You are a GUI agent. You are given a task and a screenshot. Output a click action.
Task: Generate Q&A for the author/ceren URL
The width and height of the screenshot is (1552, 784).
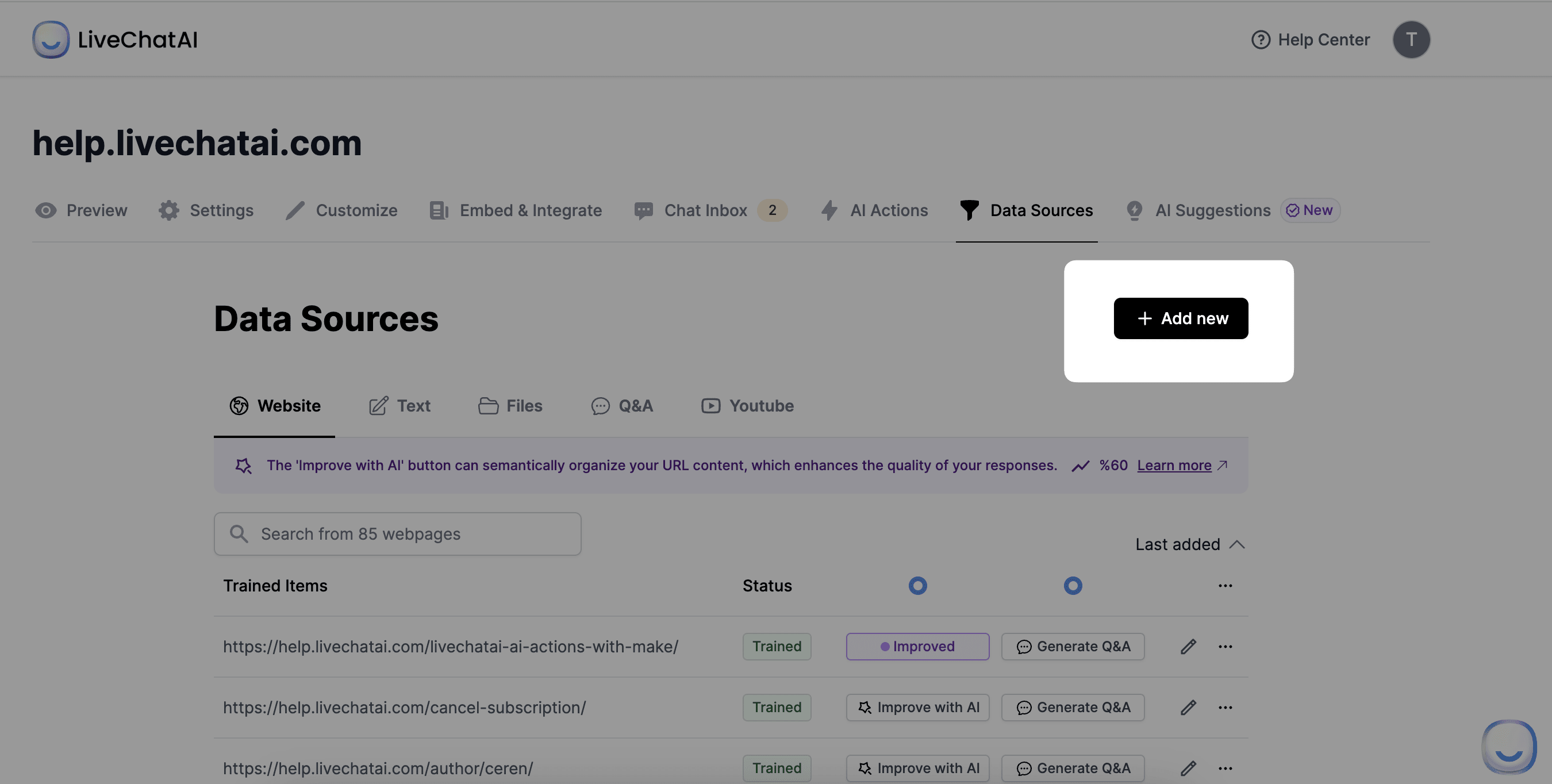point(1073,768)
